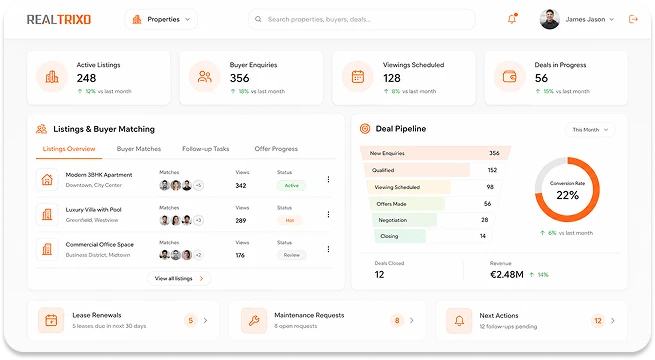655x360 pixels.
Task: Click the Active Listings value 248
Action: pos(86,78)
